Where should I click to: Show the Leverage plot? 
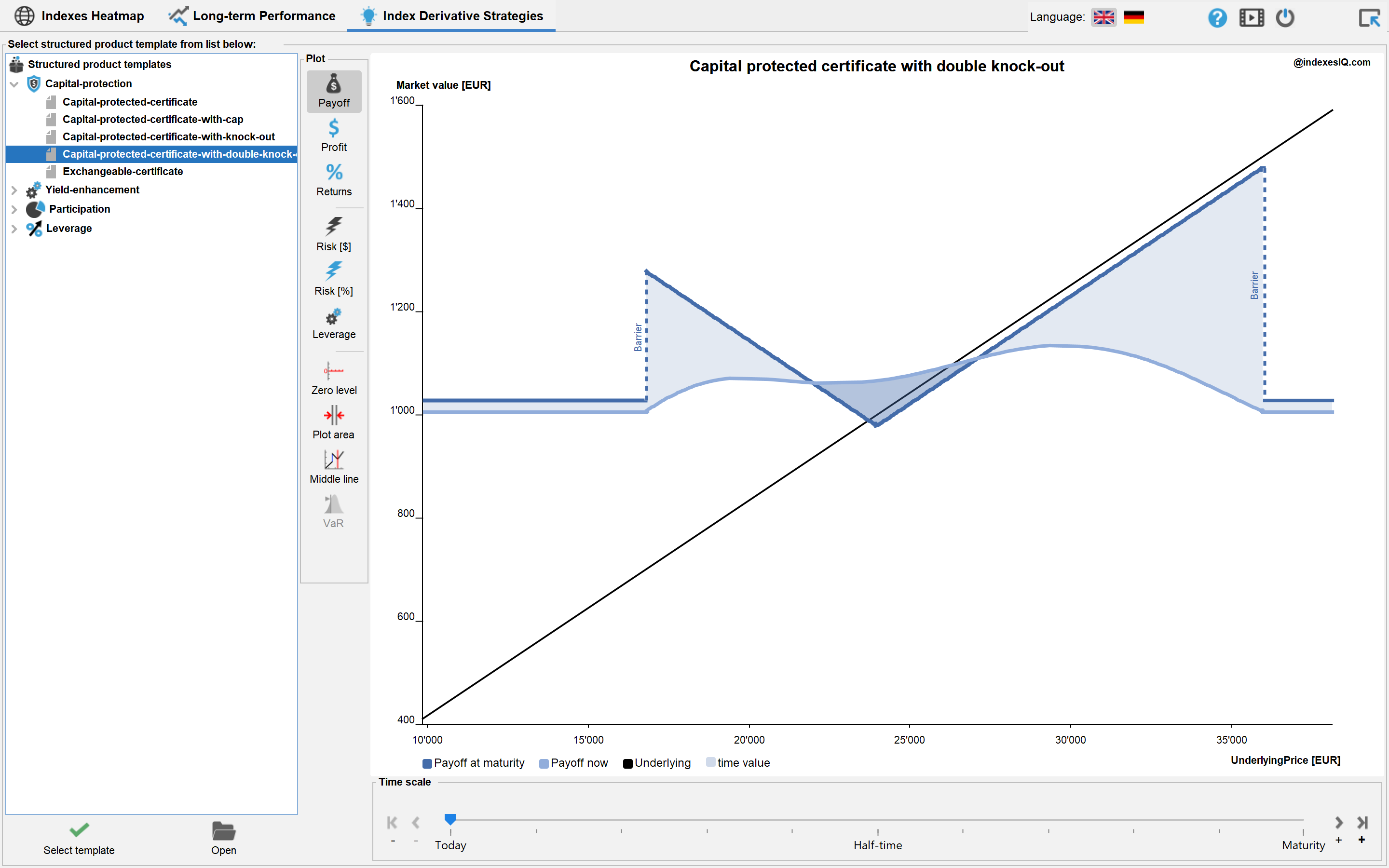(x=333, y=324)
